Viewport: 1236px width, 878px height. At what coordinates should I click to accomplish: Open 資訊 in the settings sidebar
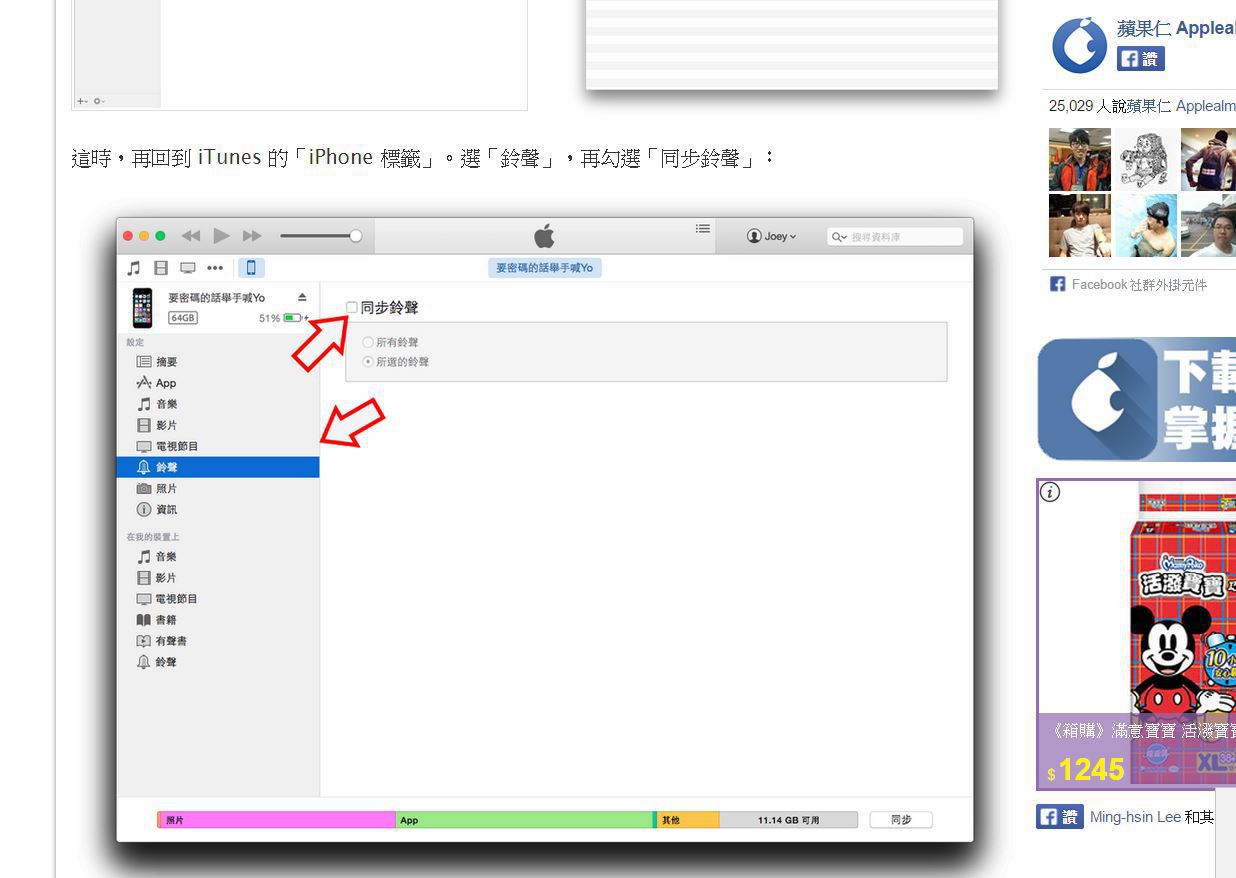pos(218,509)
